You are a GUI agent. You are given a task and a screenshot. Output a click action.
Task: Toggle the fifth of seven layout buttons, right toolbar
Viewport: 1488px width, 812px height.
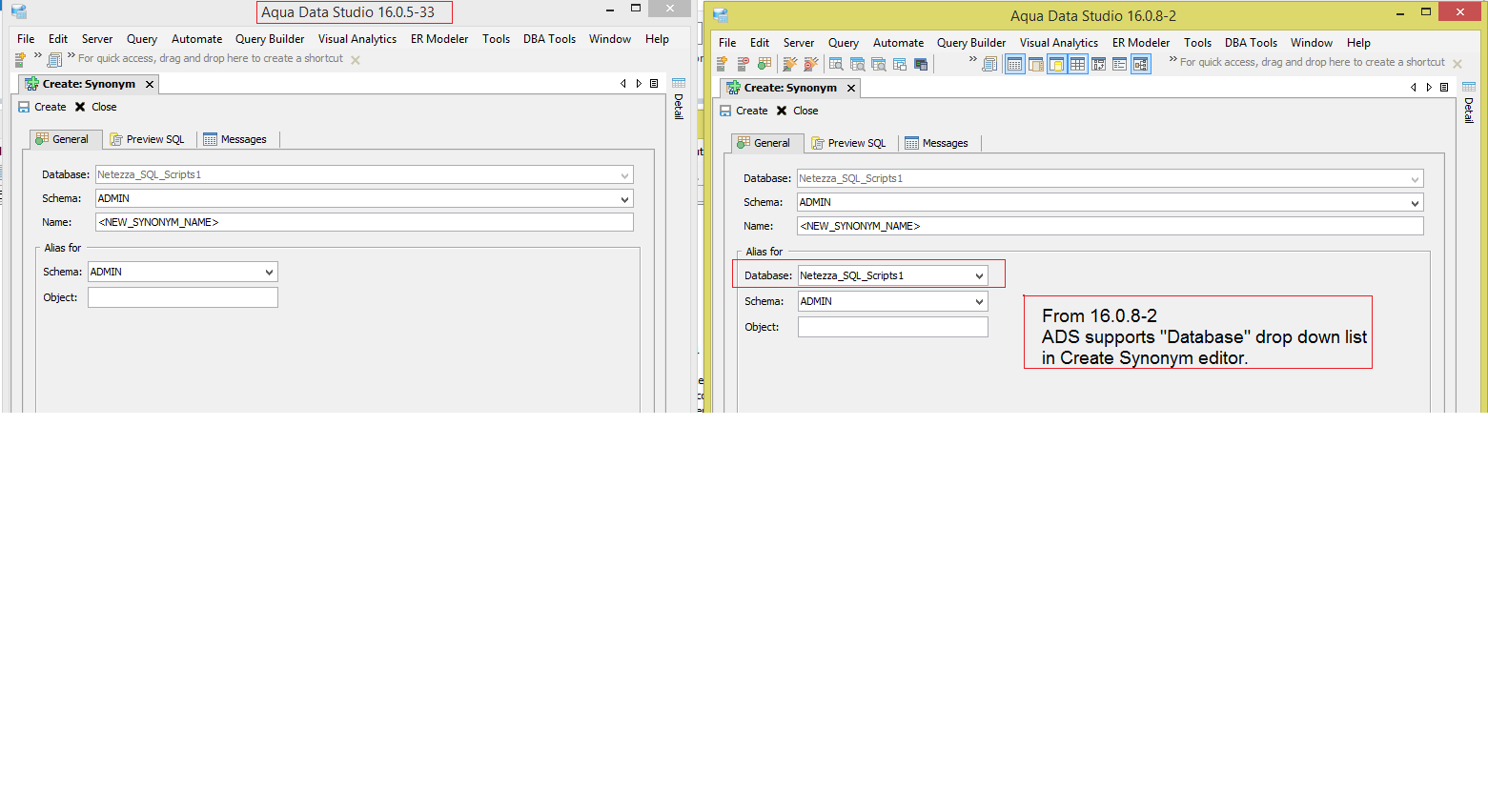tap(1098, 64)
